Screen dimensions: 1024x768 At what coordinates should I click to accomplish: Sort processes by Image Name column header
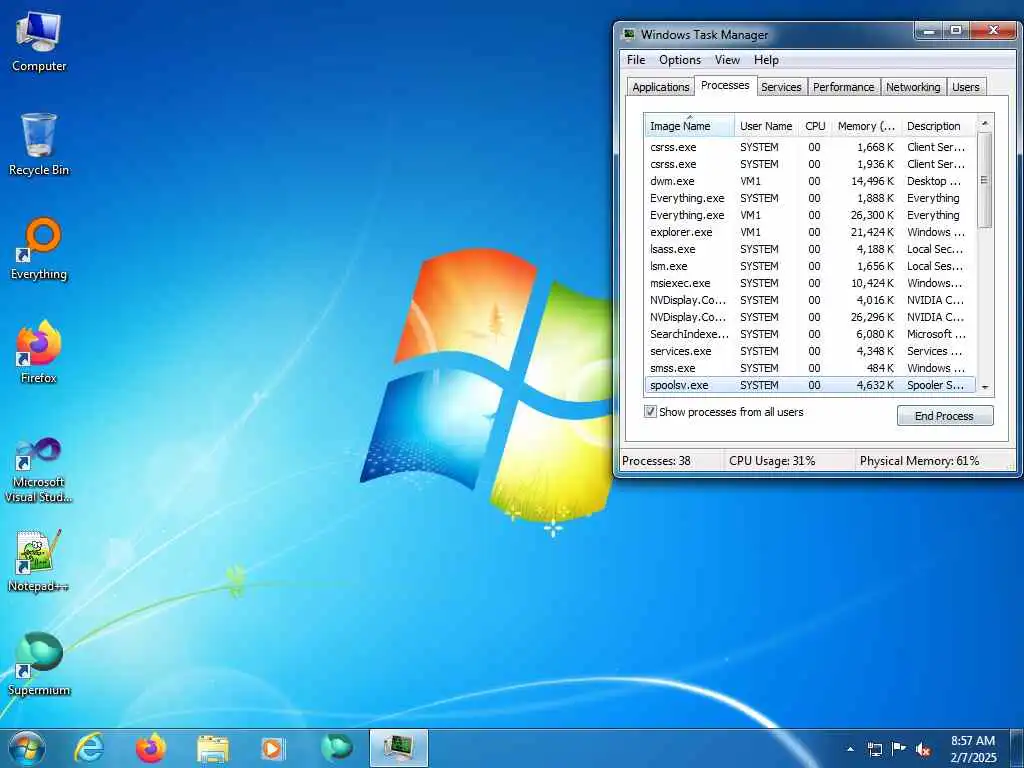[x=689, y=125]
